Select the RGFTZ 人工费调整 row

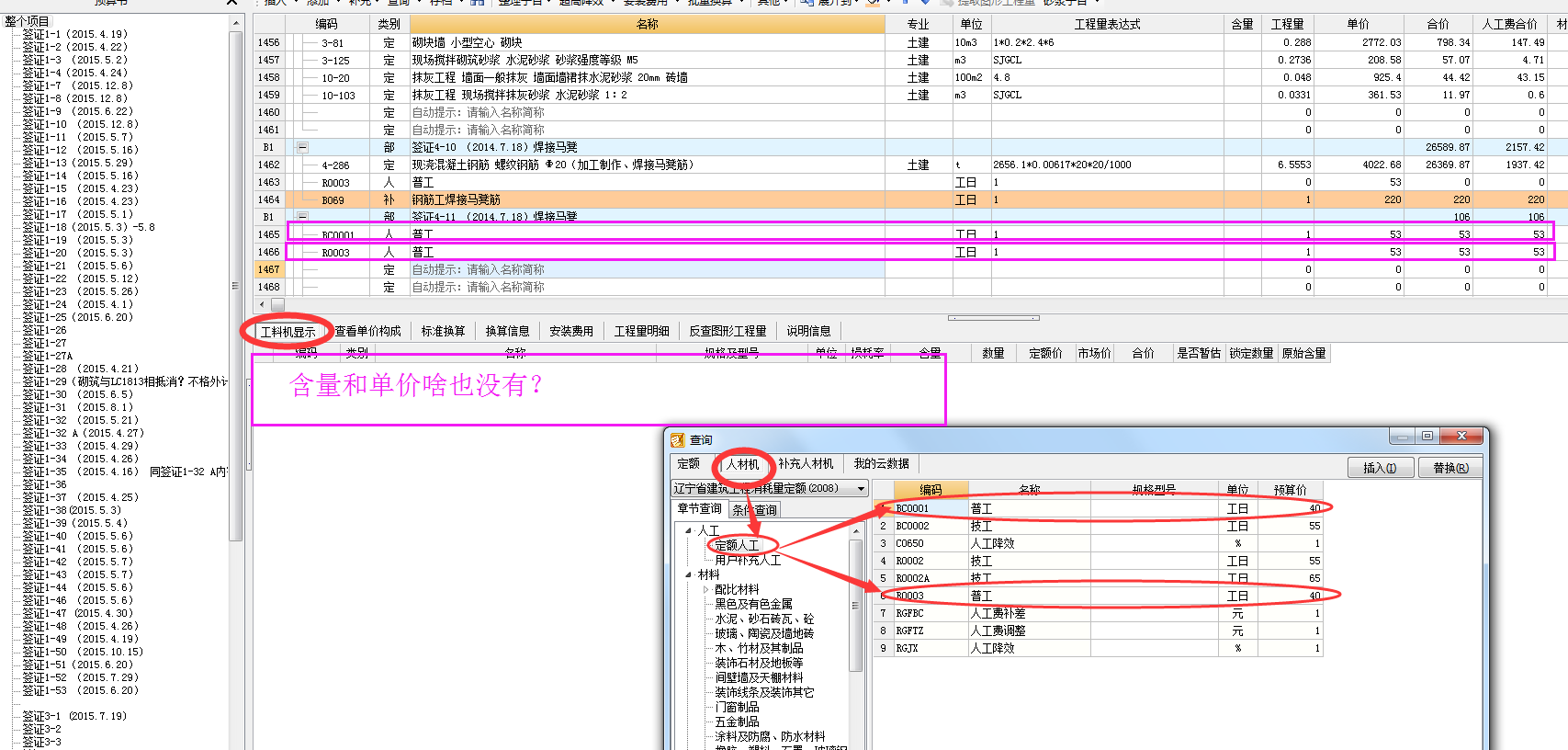[x=1099, y=631]
